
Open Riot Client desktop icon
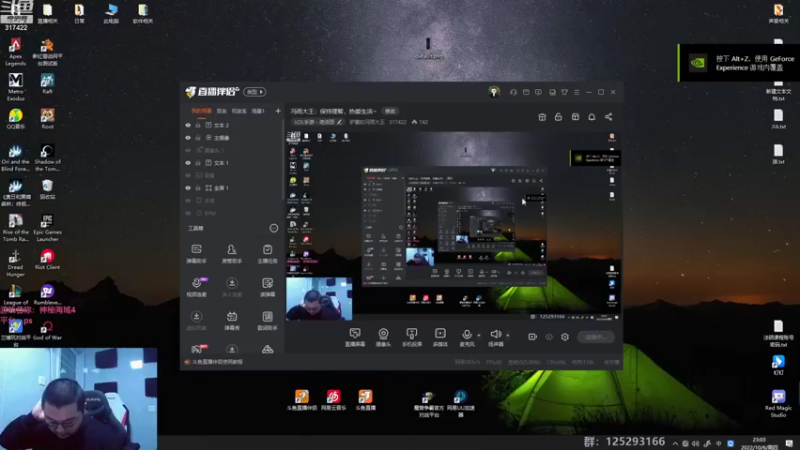pyautogui.click(x=47, y=259)
